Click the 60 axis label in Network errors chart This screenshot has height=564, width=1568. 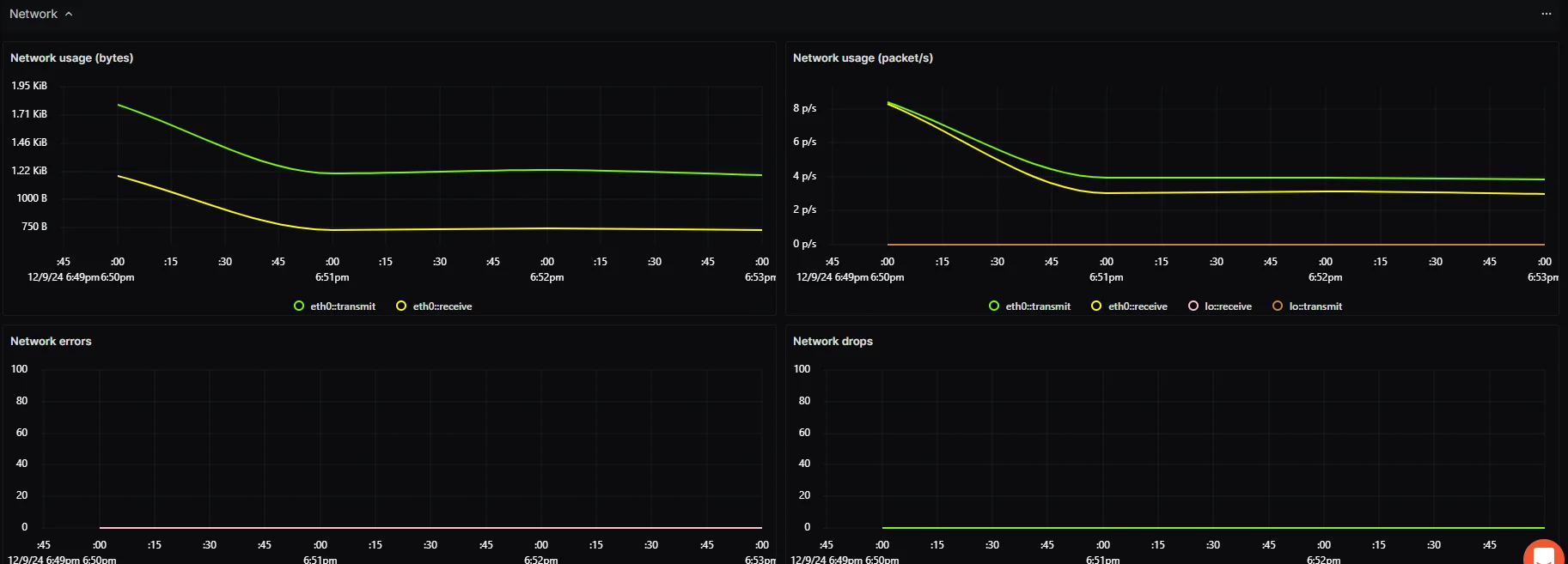tap(21, 433)
